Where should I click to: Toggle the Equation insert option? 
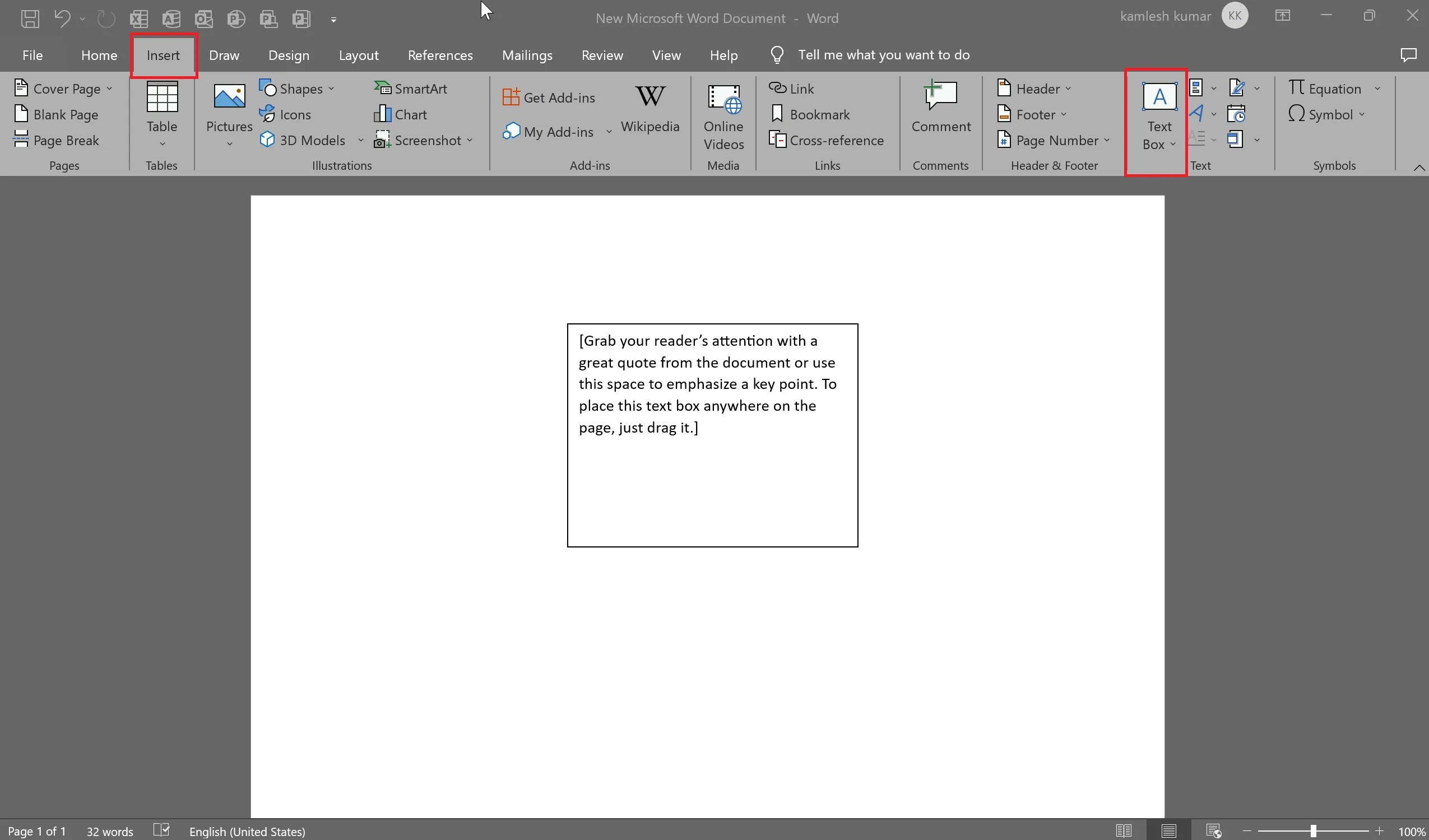point(1326,88)
